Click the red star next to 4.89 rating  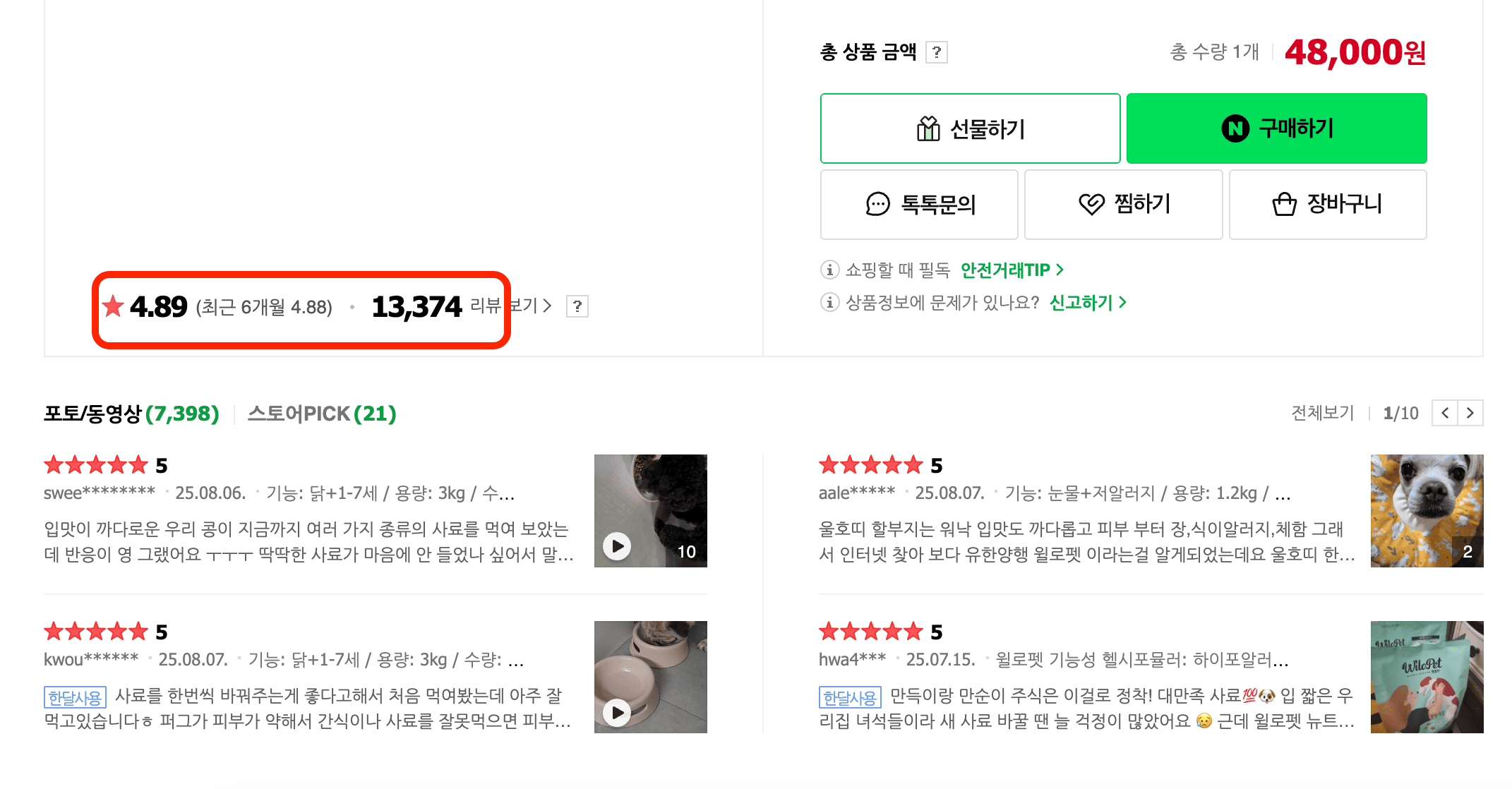[x=113, y=306]
